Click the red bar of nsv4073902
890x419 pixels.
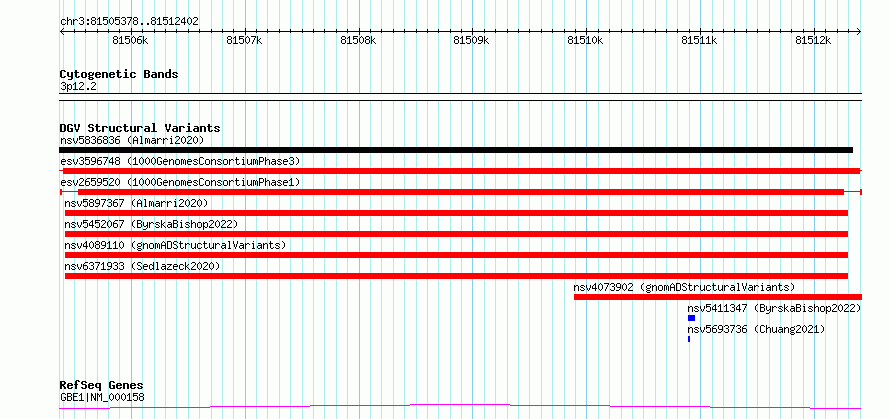point(718,297)
